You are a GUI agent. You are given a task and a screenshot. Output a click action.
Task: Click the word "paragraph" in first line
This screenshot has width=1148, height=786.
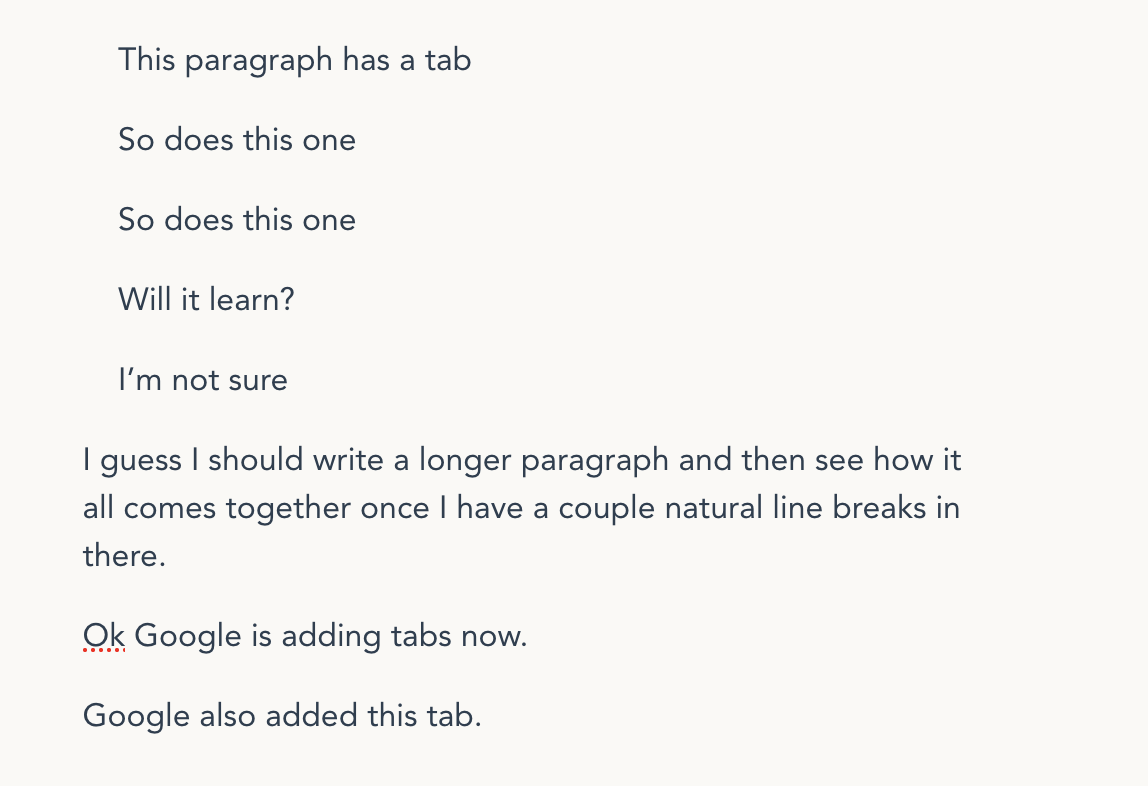tap(258, 61)
